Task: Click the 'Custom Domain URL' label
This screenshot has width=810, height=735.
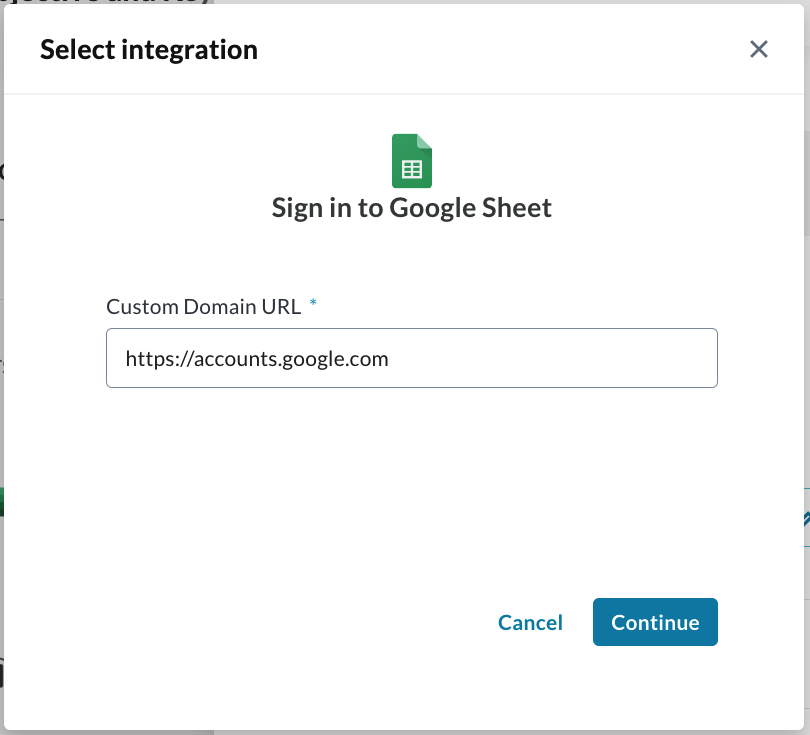Action: 204,307
